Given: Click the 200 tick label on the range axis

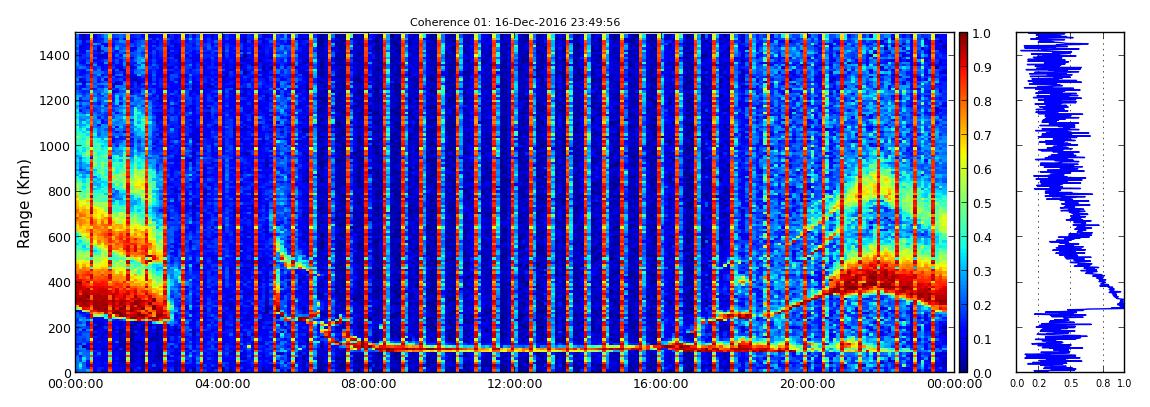Looking at the screenshot, I should coord(59,328).
